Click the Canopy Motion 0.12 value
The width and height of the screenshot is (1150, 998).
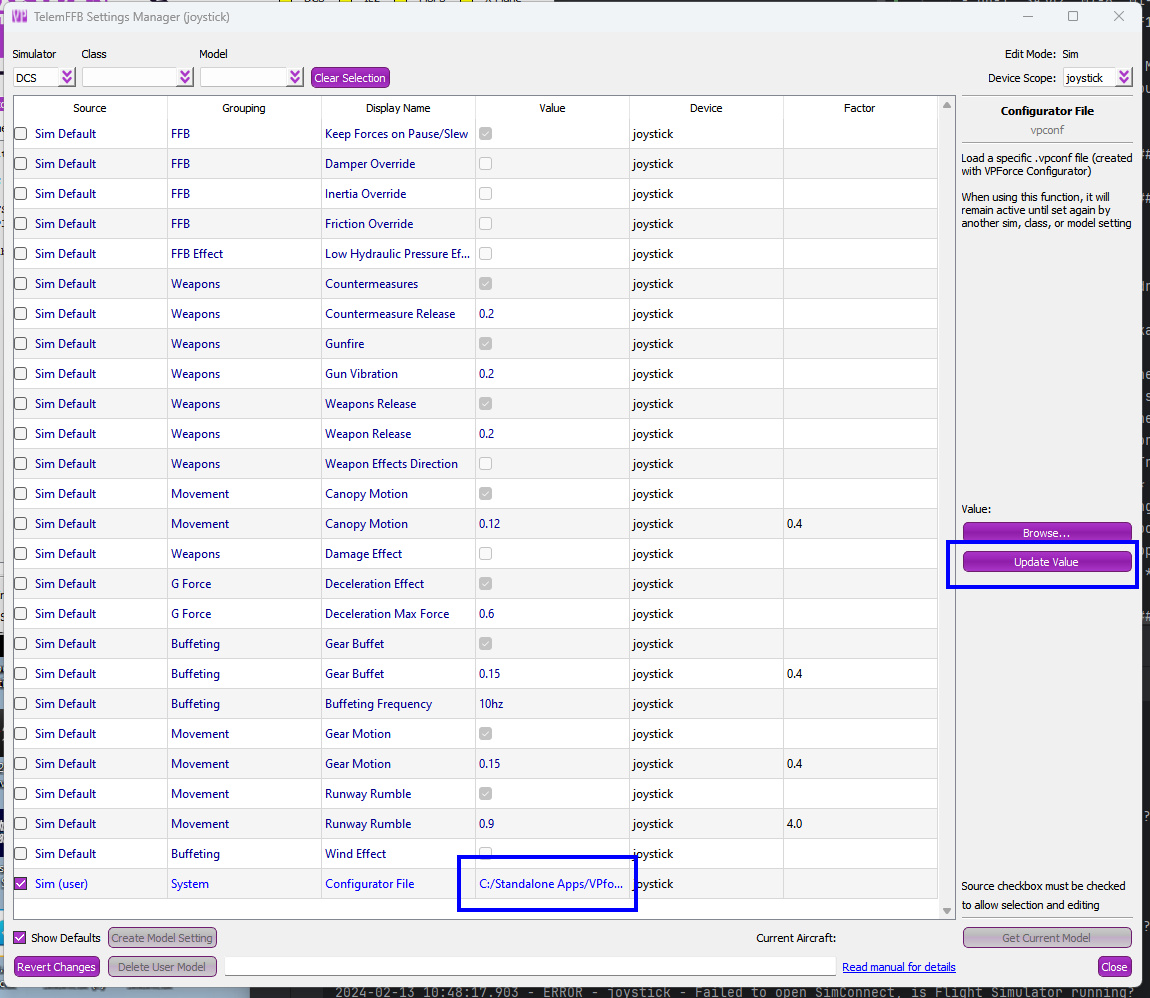(489, 524)
